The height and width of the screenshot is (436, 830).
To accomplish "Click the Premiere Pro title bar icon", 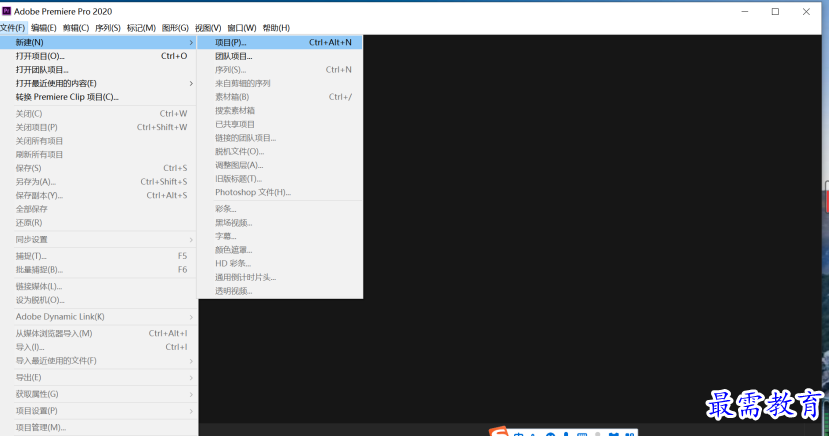I will click(x=6, y=11).
